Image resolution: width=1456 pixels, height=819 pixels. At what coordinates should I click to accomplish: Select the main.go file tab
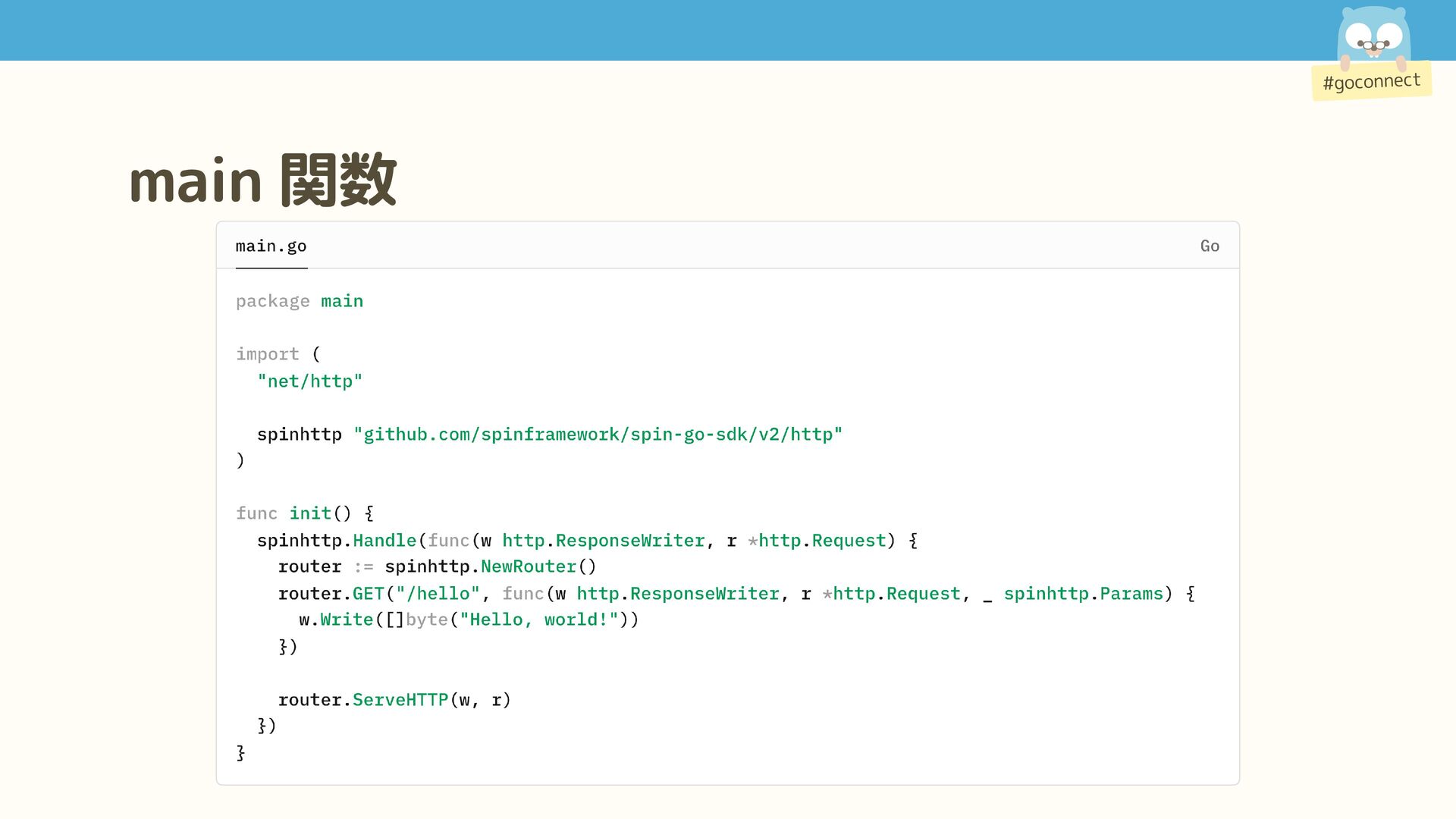[x=271, y=246]
